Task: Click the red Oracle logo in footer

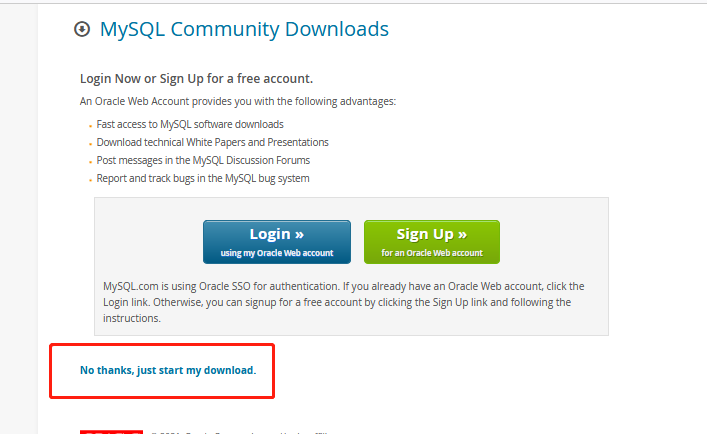Action: [x=111, y=432]
